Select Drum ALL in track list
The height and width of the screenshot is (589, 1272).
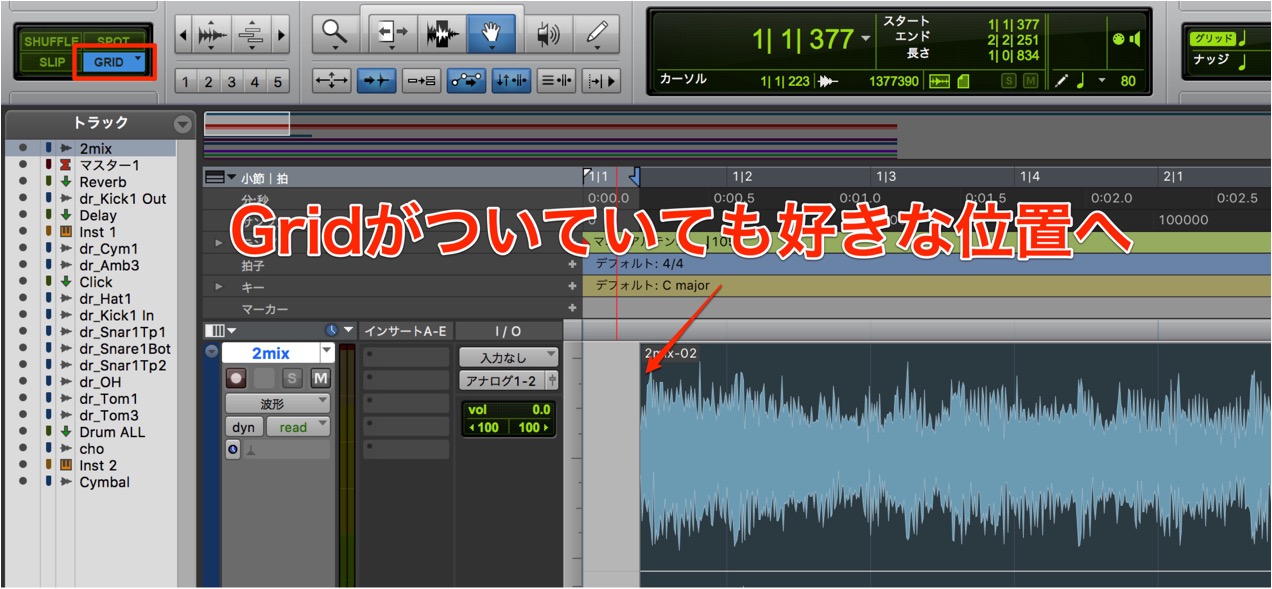112,432
